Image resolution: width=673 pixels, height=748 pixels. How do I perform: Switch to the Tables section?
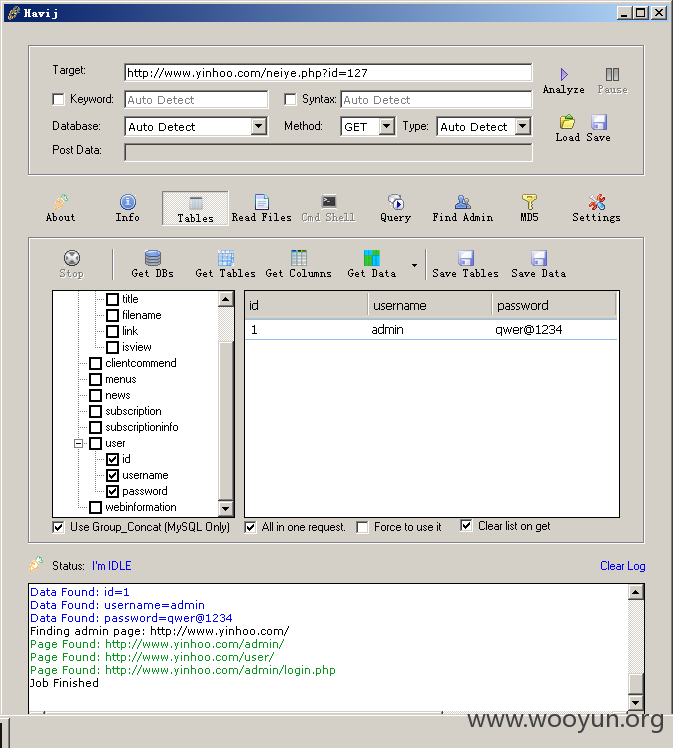195,208
